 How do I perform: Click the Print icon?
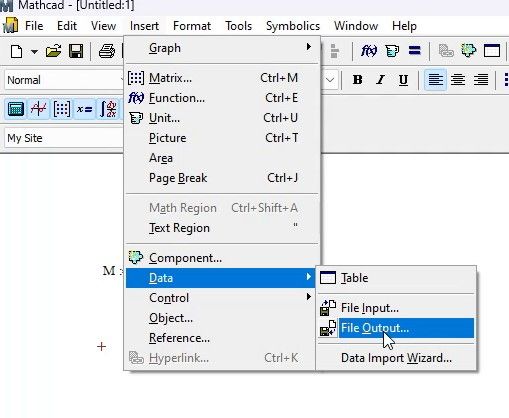107,51
